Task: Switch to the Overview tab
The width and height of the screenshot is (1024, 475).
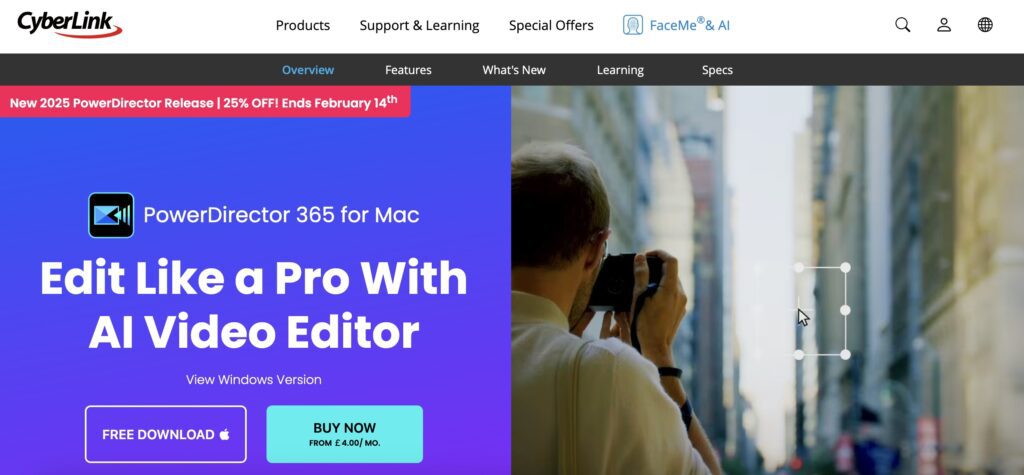Action: (x=308, y=70)
